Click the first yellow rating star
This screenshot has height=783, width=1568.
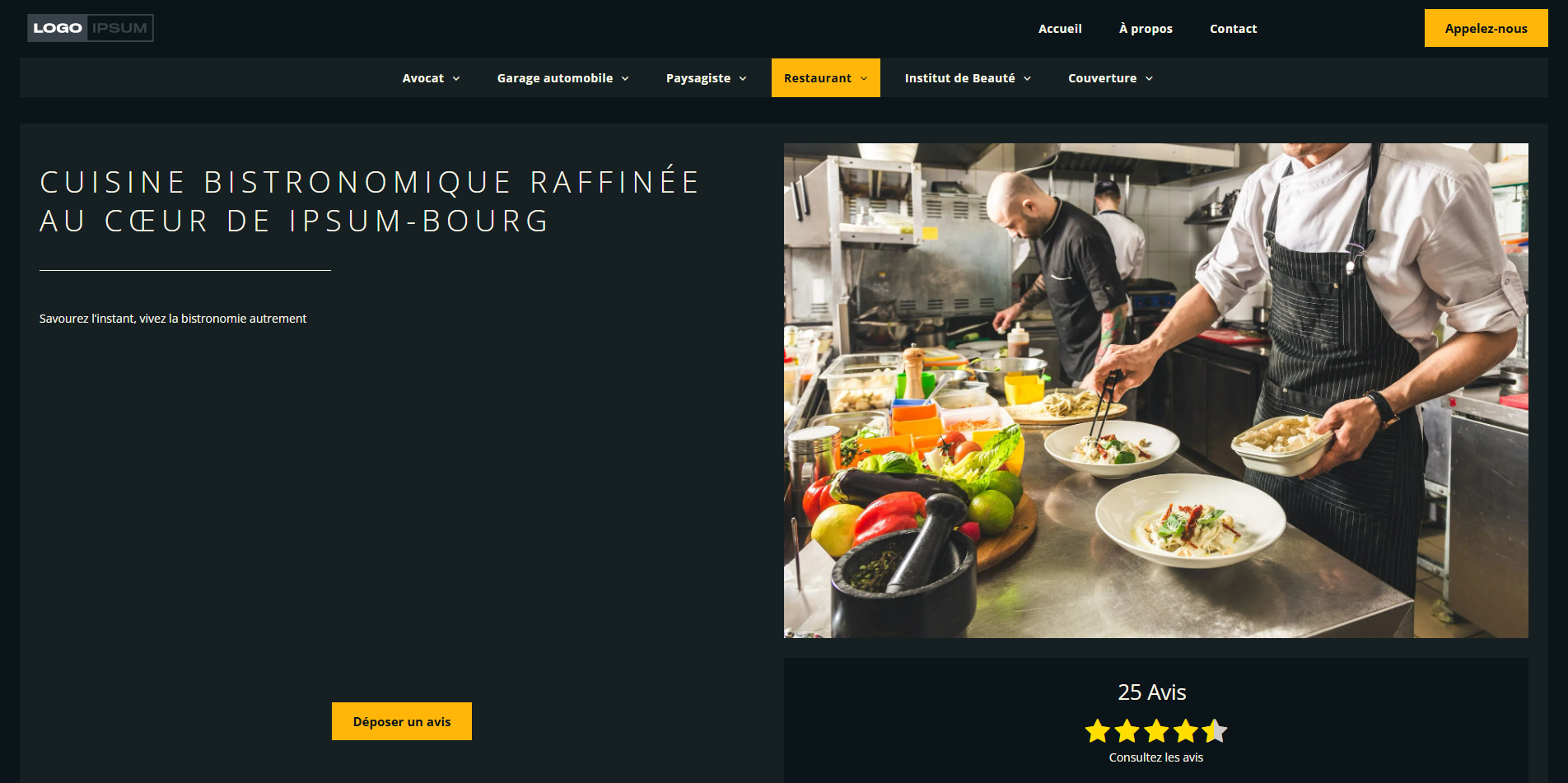point(1098,731)
